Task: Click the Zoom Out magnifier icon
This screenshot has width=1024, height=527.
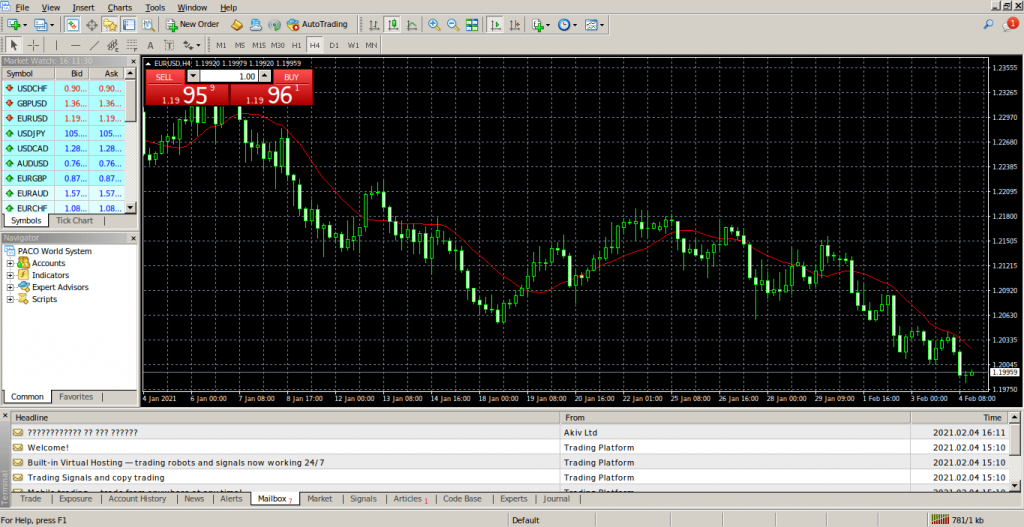Action: pos(452,24)
